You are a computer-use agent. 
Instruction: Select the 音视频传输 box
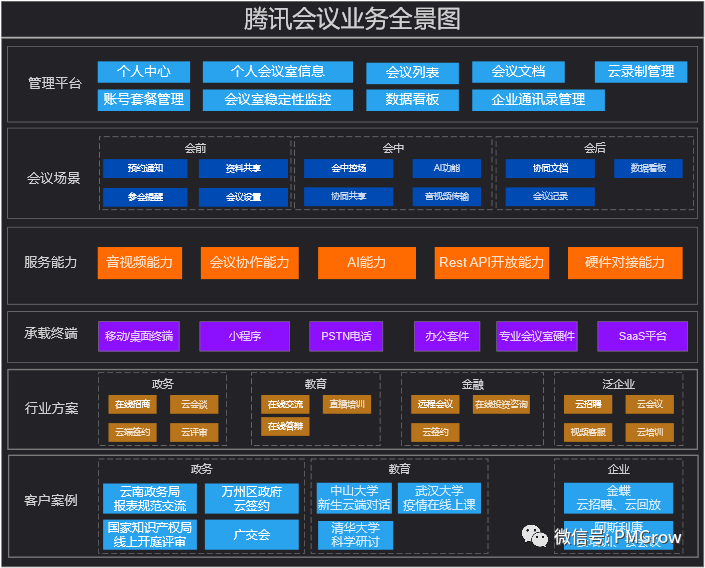point(446,197)
